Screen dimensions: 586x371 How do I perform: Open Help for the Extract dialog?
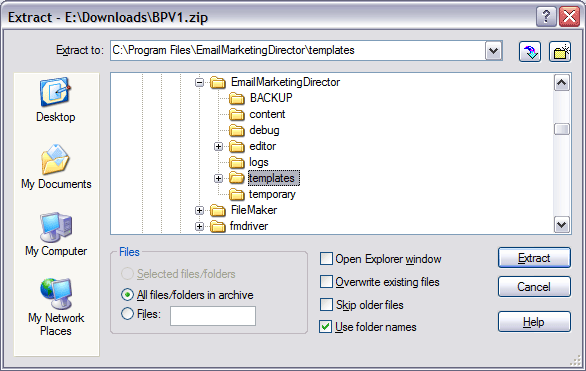[x=534, y=322]
